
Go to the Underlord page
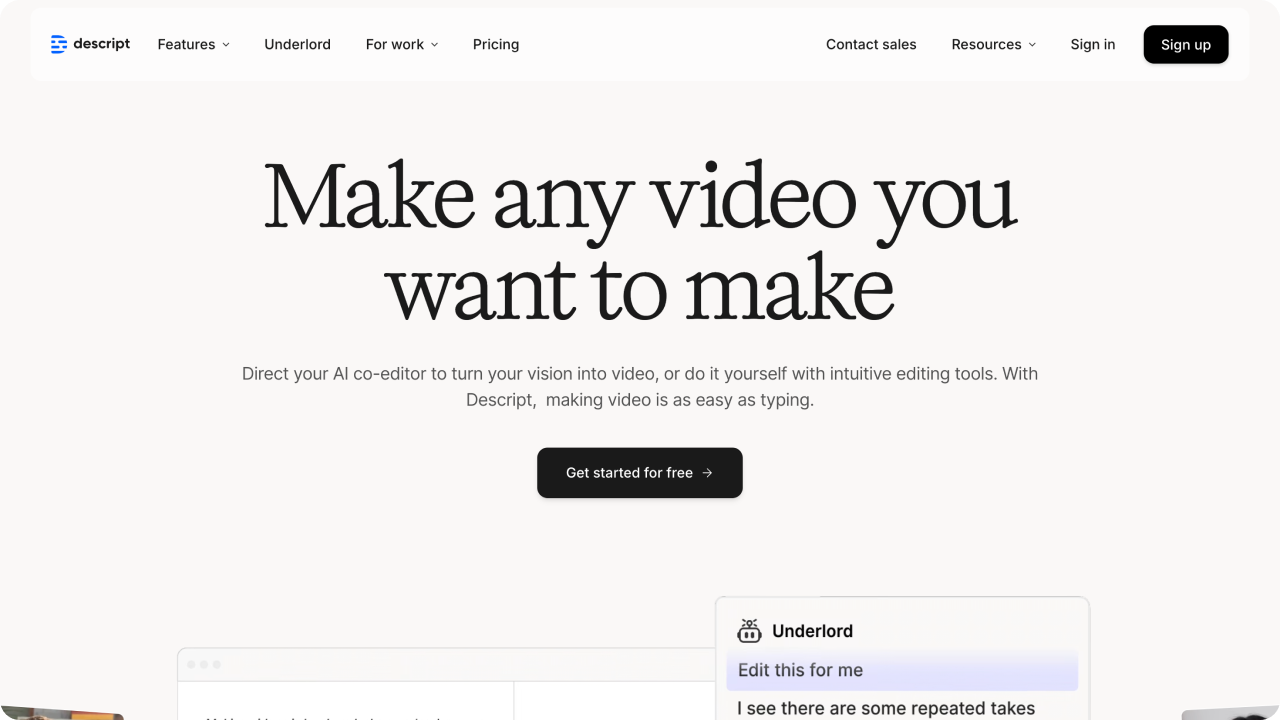tap(297, 44)
